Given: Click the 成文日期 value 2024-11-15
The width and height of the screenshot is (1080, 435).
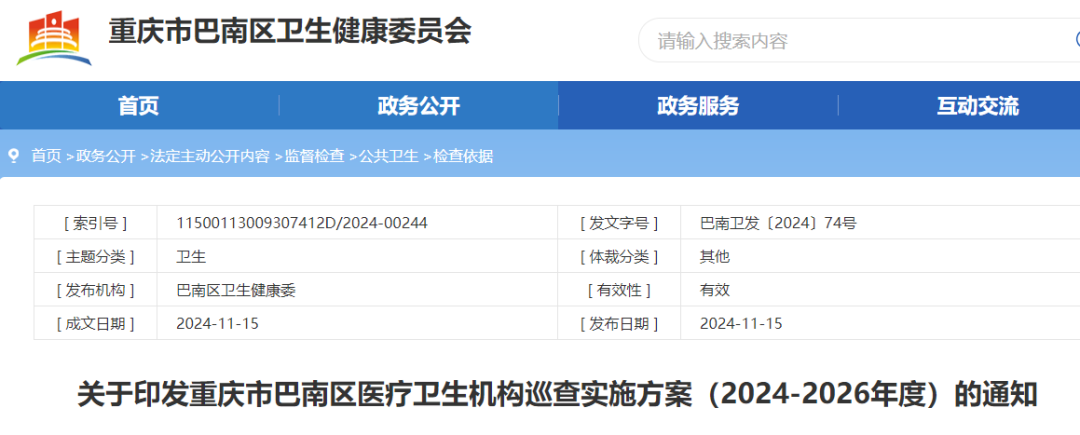Looking at the screenshot, I should (x=218, y=323).
